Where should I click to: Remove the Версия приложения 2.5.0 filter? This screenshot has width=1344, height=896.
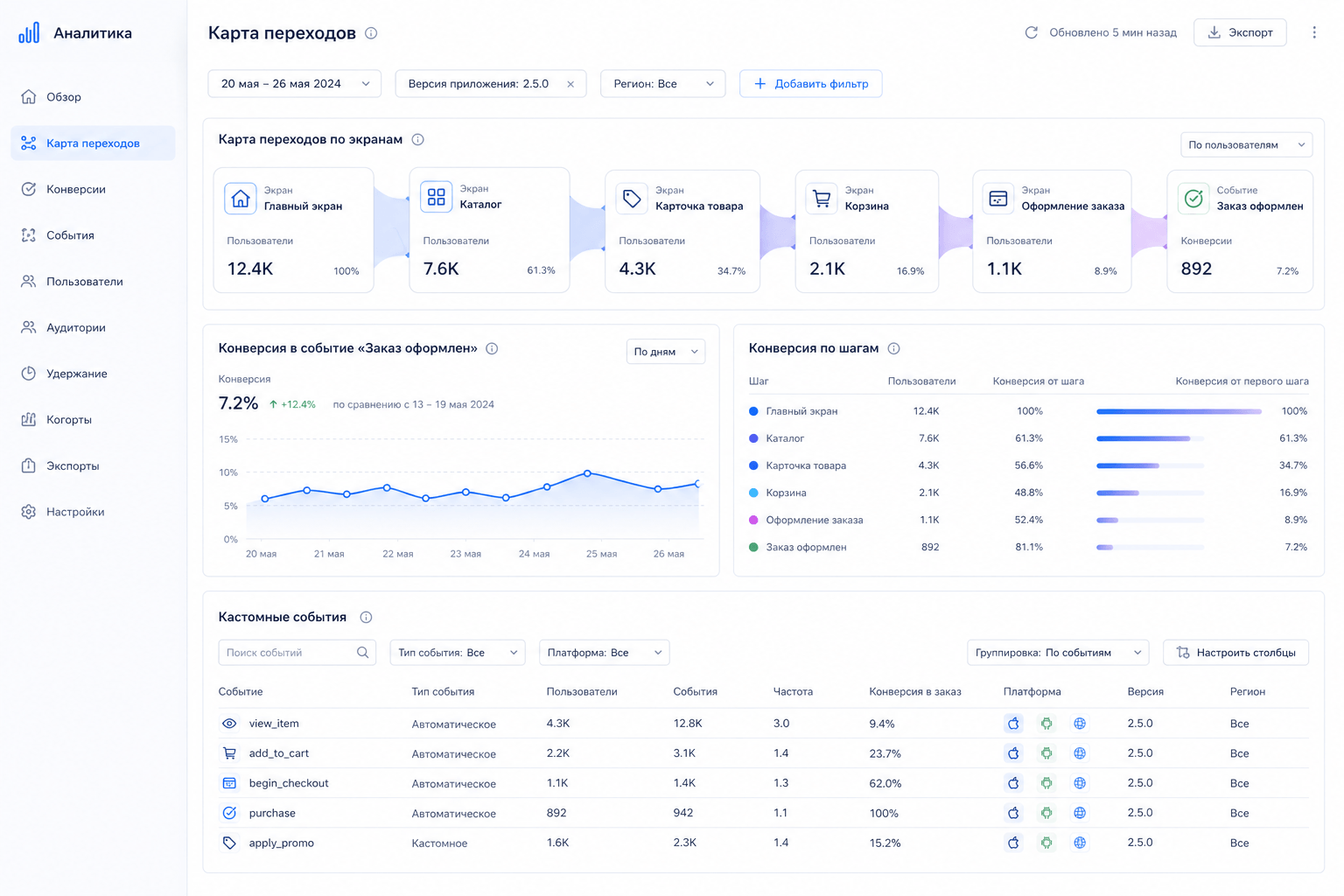(x=570, y=84)
